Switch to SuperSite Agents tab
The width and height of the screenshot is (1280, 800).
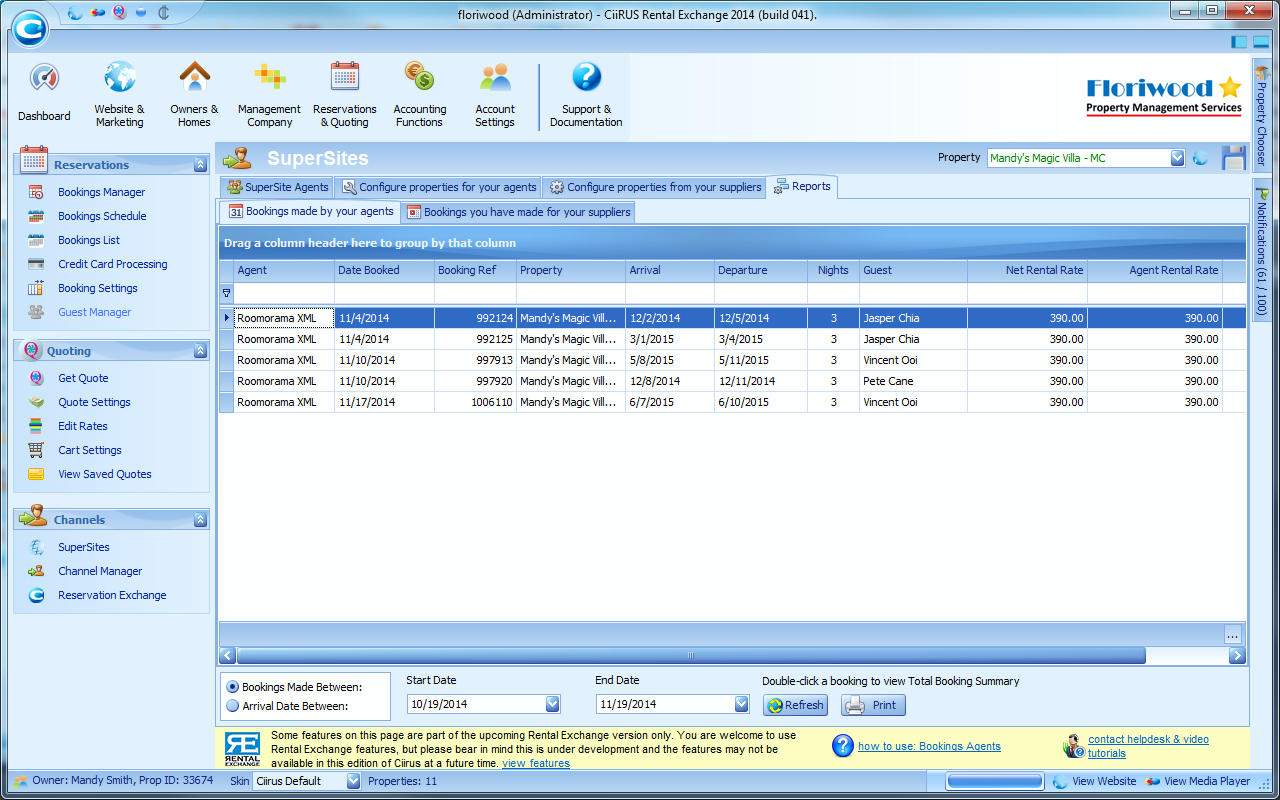point(278,187)
